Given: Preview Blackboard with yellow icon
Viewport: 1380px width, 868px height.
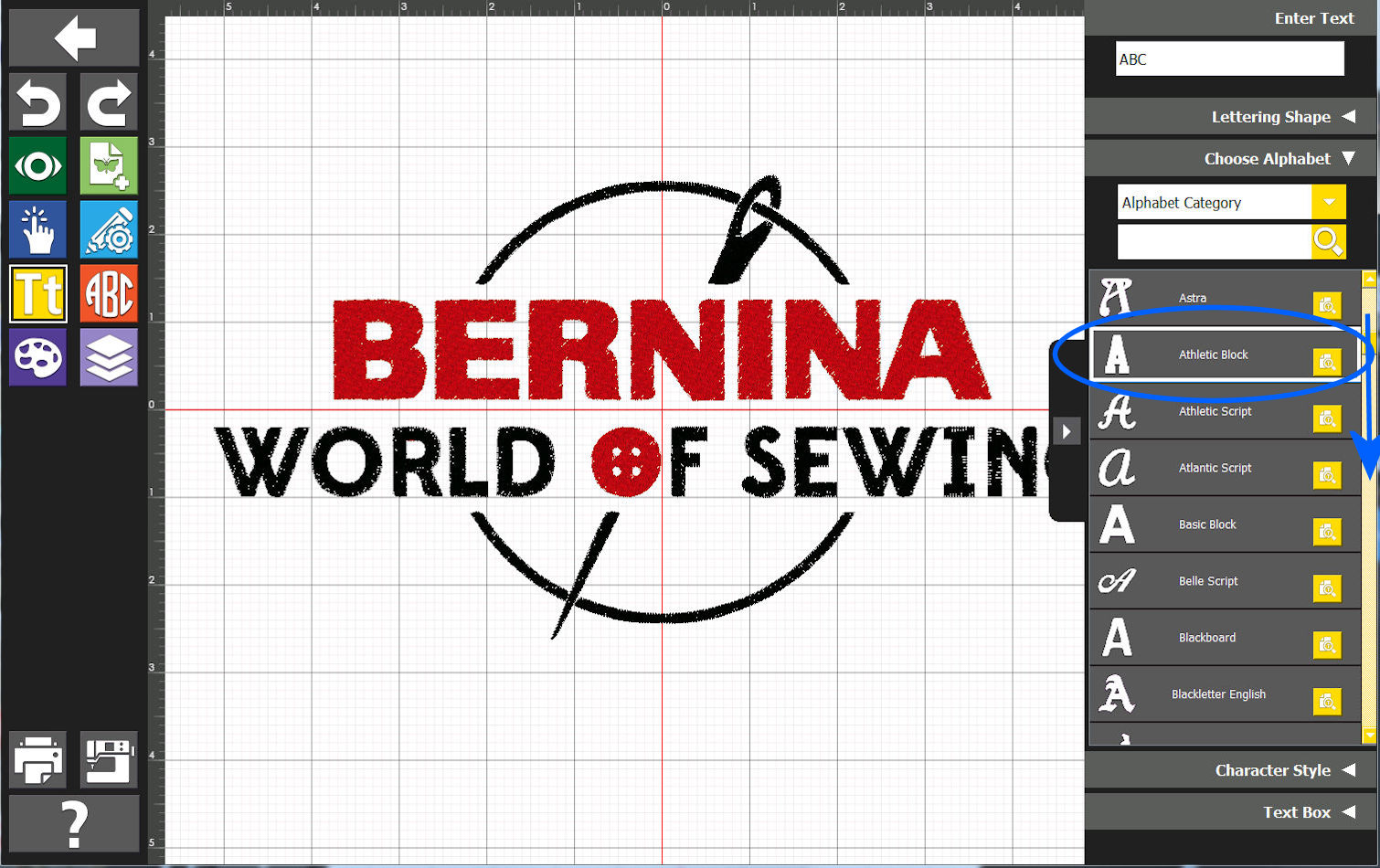Looking at the screenshot, I should [x=1327, y=645].
